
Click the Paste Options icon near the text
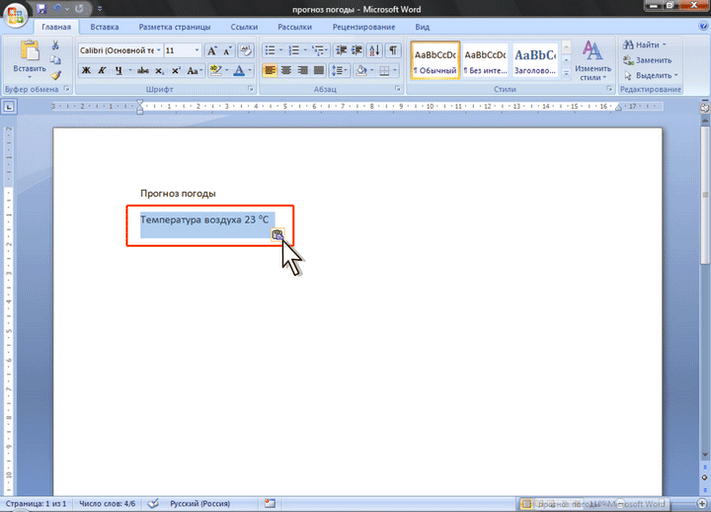point(277,234)
